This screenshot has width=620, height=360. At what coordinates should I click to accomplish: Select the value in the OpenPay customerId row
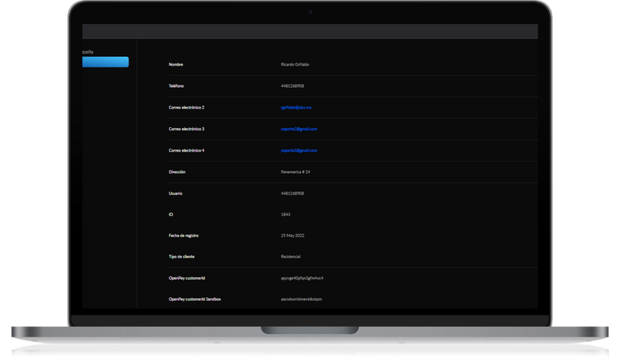(x=302, y=278)
